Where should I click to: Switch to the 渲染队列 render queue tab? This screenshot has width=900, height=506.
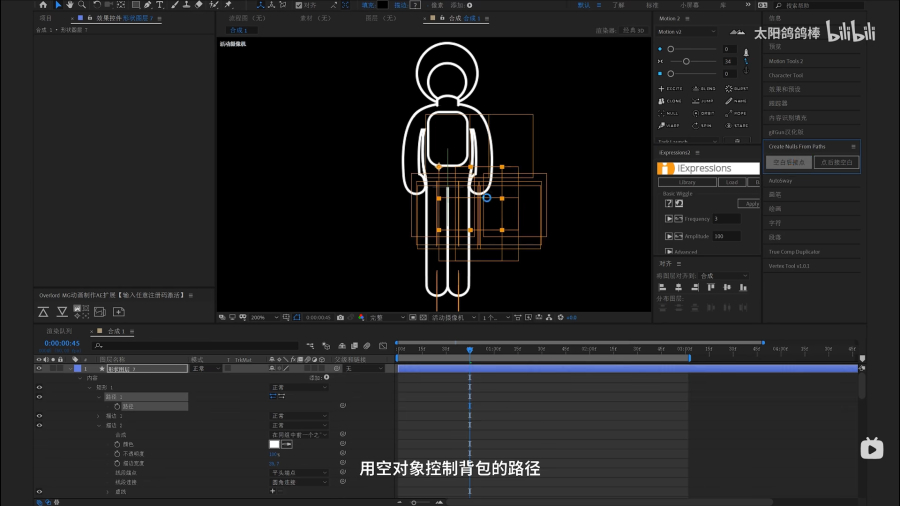pos(59,331)
